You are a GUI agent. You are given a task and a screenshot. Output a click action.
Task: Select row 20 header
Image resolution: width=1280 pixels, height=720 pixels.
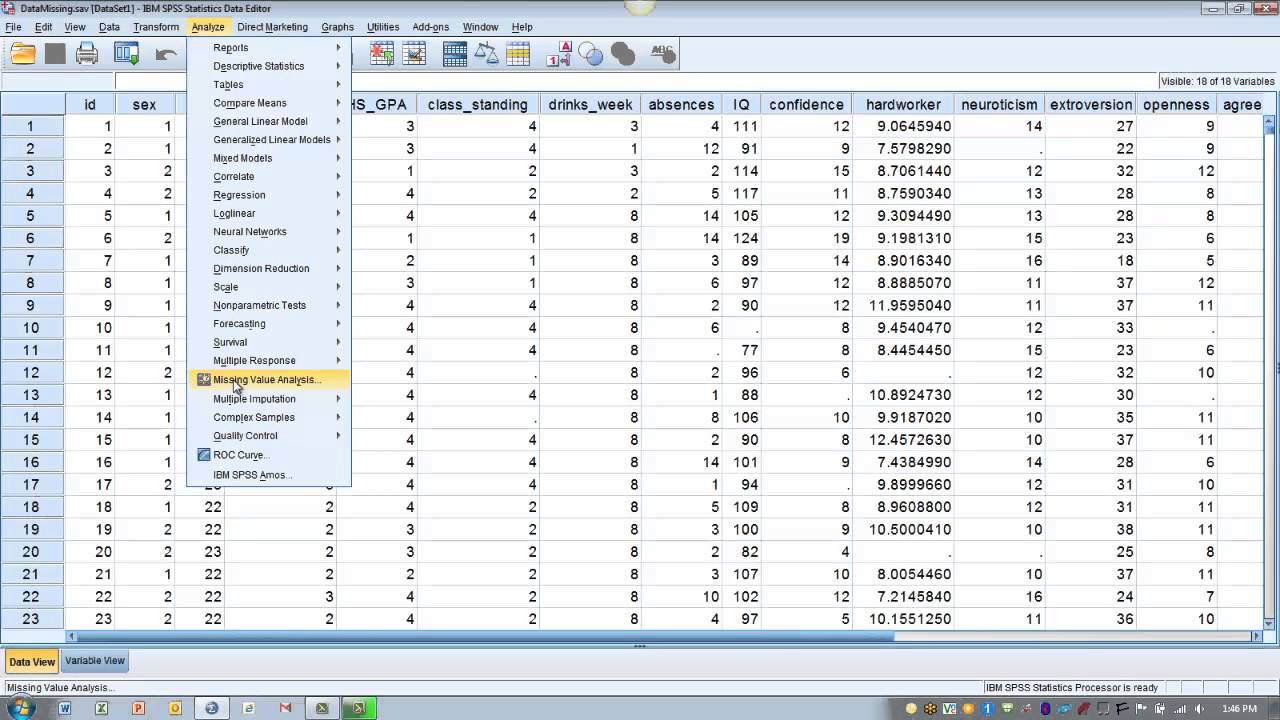pyautogui.click(x=31, y=551)
